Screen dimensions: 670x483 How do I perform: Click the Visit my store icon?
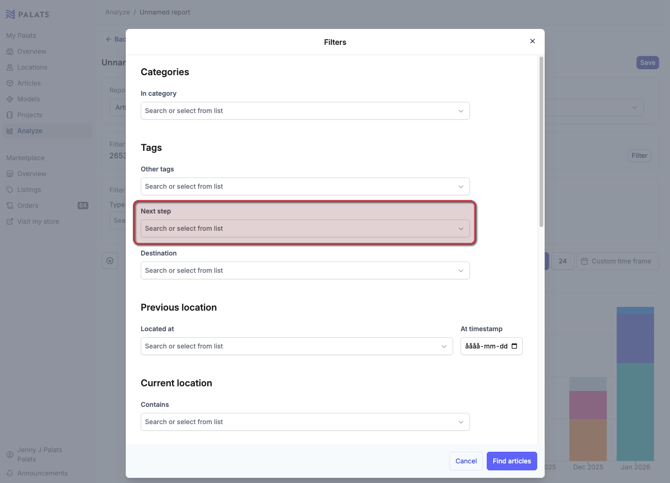(10, 221)
